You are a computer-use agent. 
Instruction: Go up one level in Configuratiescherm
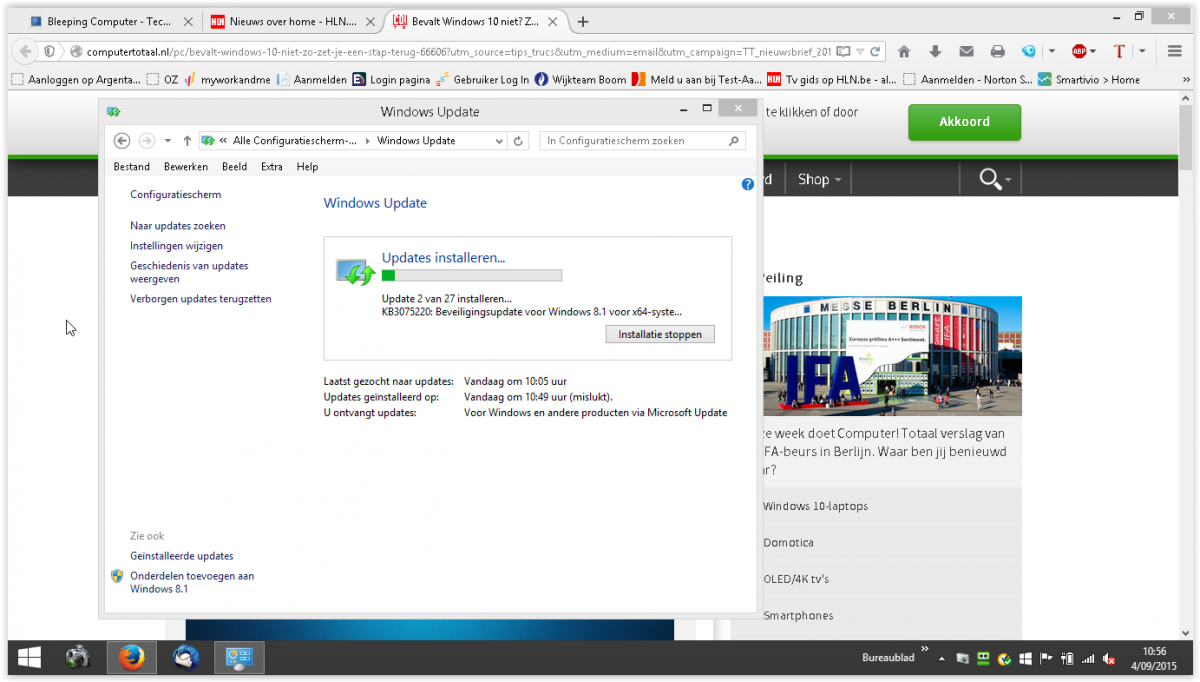pyautogui.click(x=187, y=141)
